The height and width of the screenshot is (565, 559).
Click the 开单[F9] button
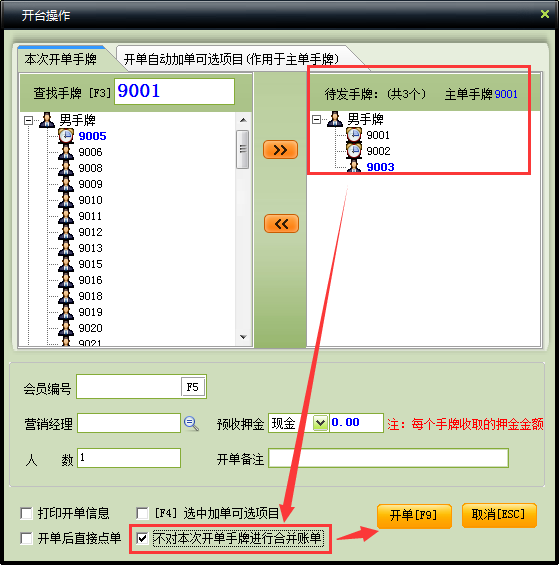pos(414,515)
